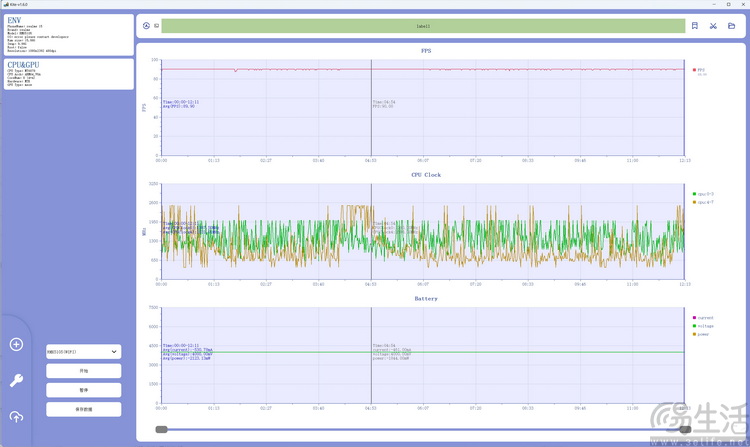Click the 保存数据 (Save data) button
Viewport: 750px width, 447px height.
pyautogui.click(x=84, y=409)
